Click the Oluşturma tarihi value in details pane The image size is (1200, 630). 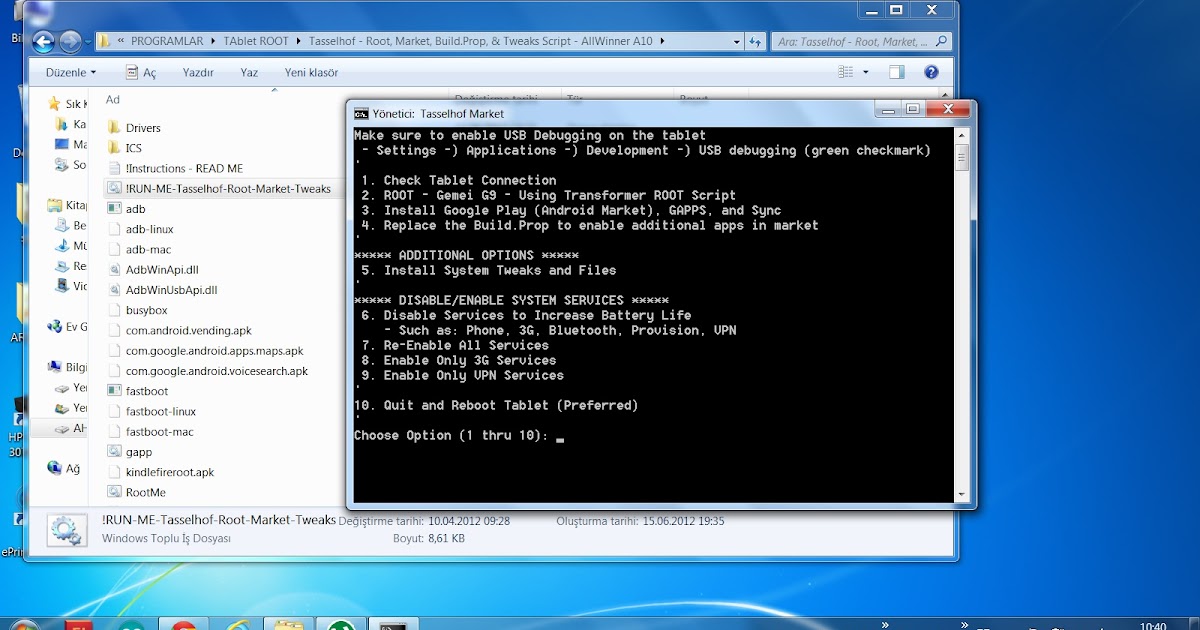click(x=683, y=521)
